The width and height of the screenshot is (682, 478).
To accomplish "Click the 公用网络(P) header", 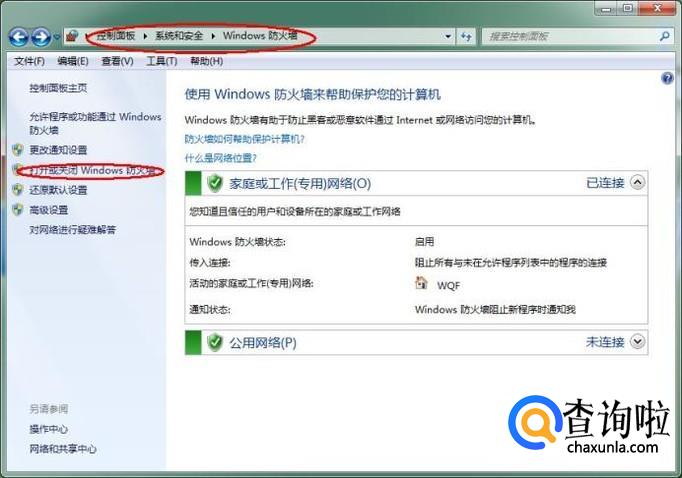I will [x=263, y=343].
